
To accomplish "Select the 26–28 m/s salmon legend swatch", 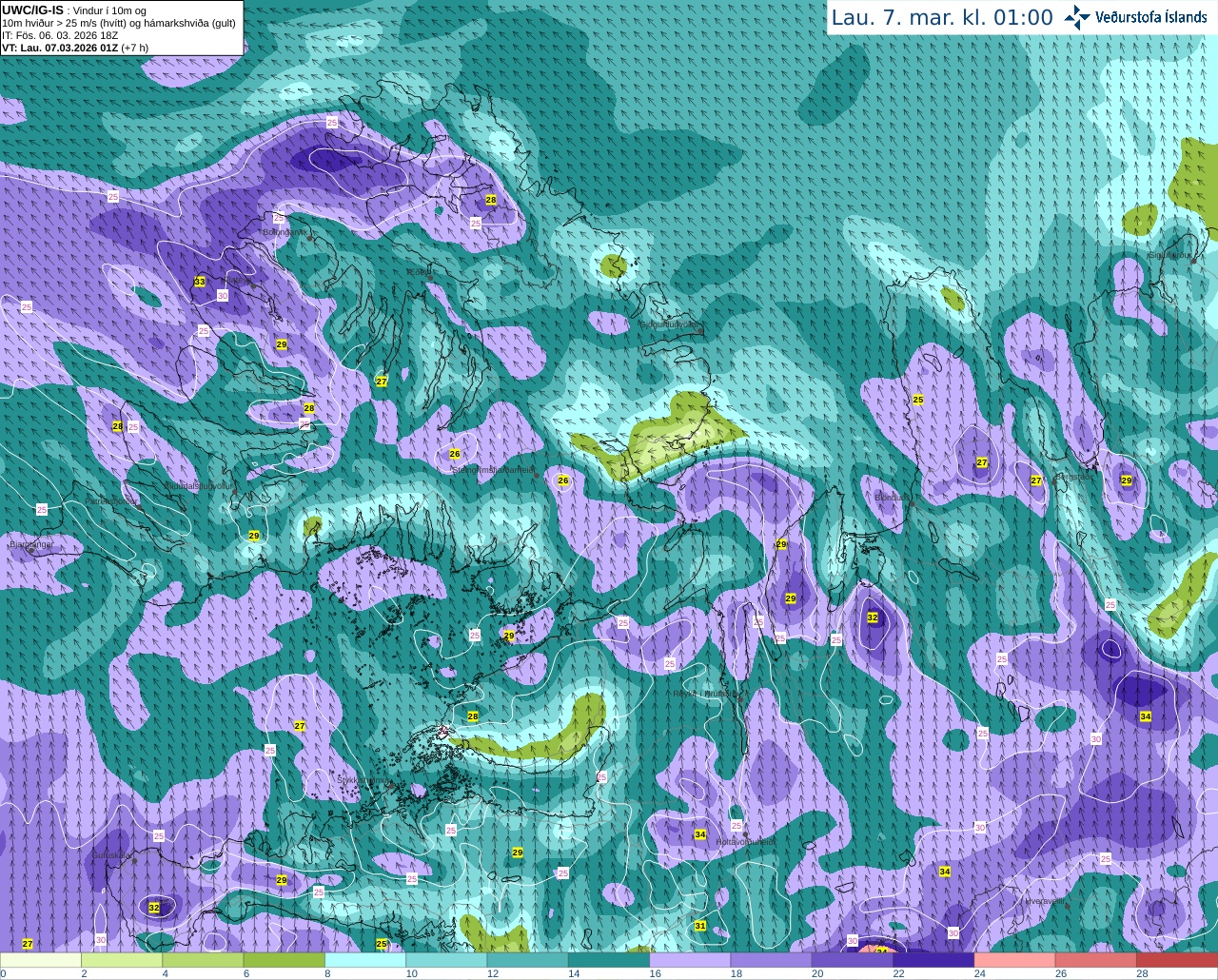I will click(x=1096, y=960).
